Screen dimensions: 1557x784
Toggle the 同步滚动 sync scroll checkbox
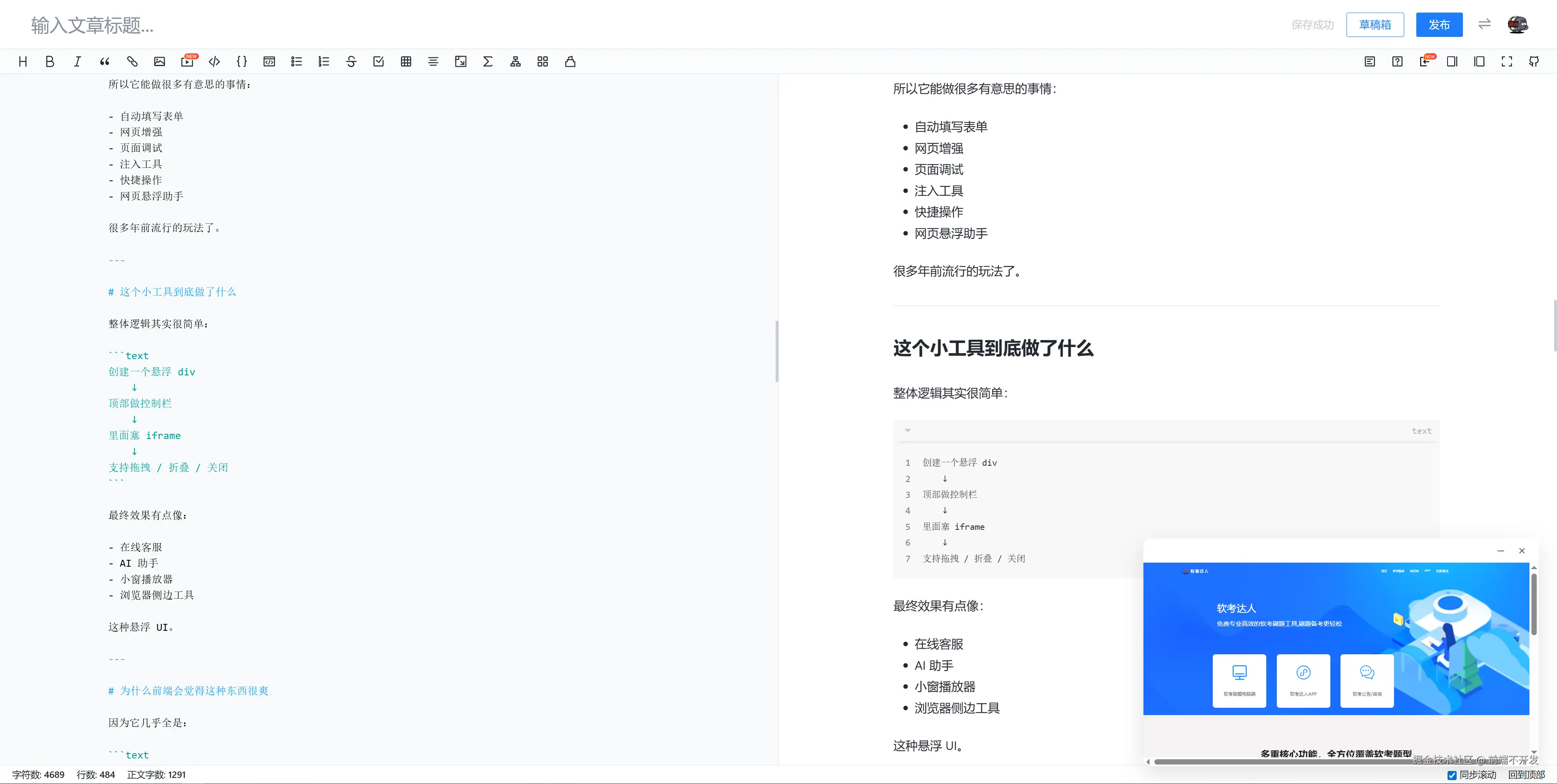click(1452, 775)
